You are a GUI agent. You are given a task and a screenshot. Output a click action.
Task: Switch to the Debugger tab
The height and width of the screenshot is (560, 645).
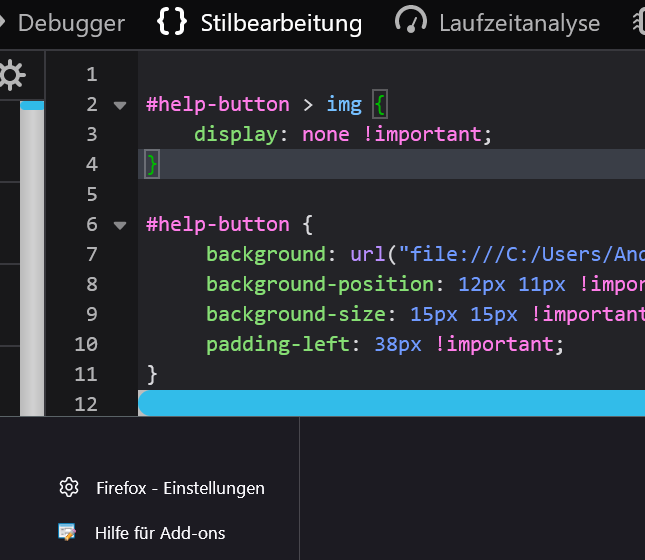(71, 22)
